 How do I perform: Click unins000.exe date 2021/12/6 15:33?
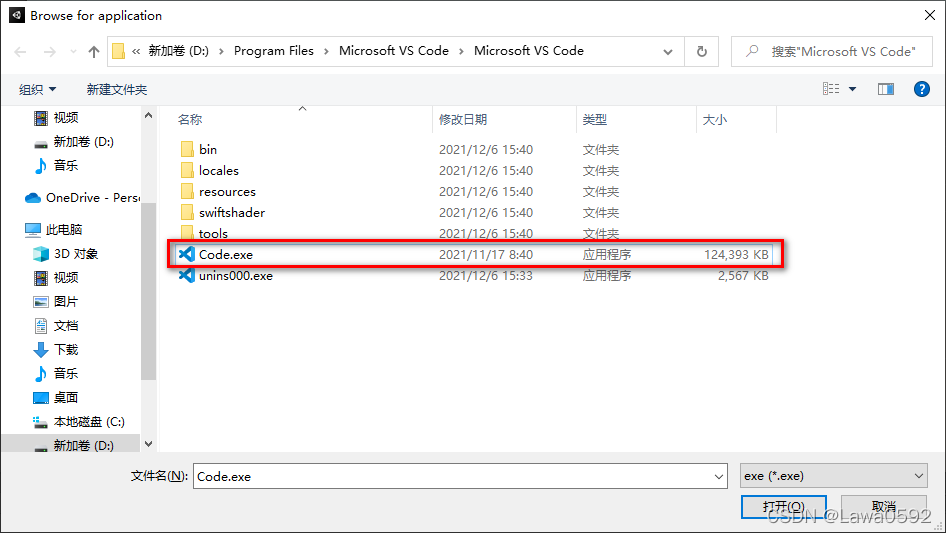coord(486,276)
